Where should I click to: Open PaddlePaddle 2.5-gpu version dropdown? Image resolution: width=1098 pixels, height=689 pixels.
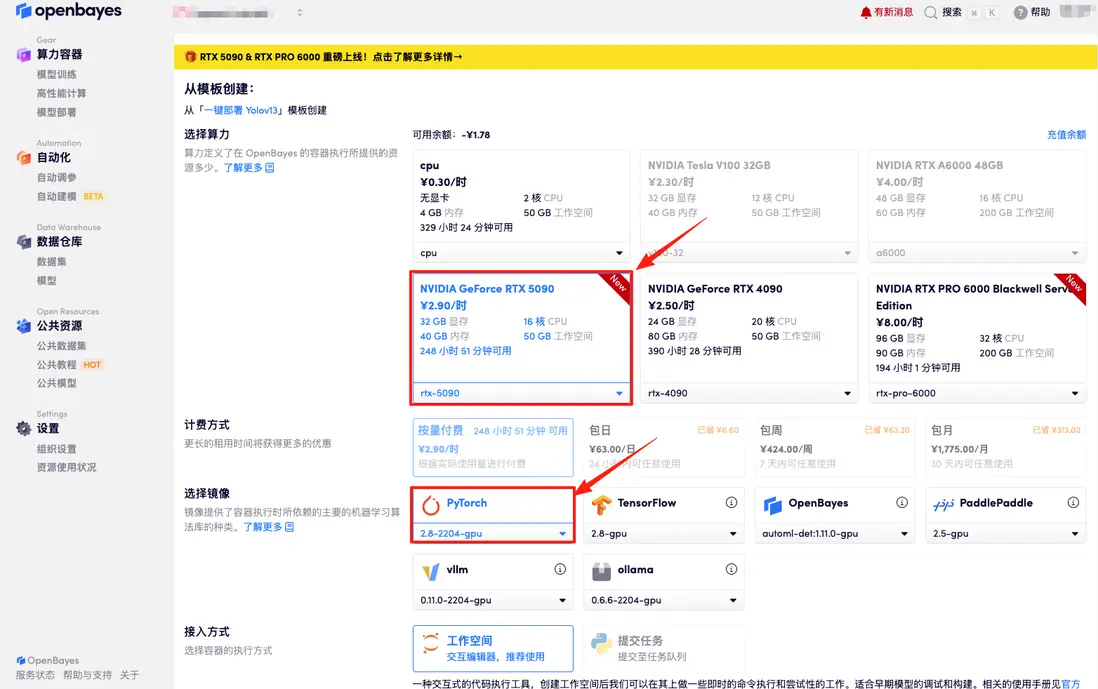[1006, 534]
